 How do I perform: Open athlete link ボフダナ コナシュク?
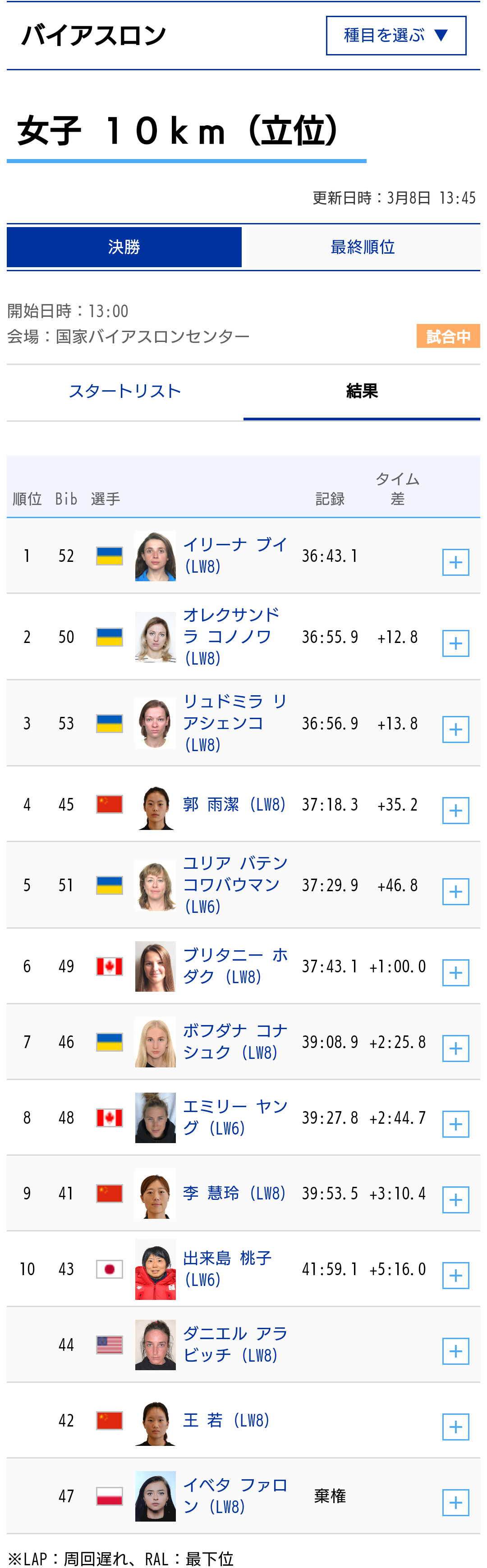coord(234,1041)
